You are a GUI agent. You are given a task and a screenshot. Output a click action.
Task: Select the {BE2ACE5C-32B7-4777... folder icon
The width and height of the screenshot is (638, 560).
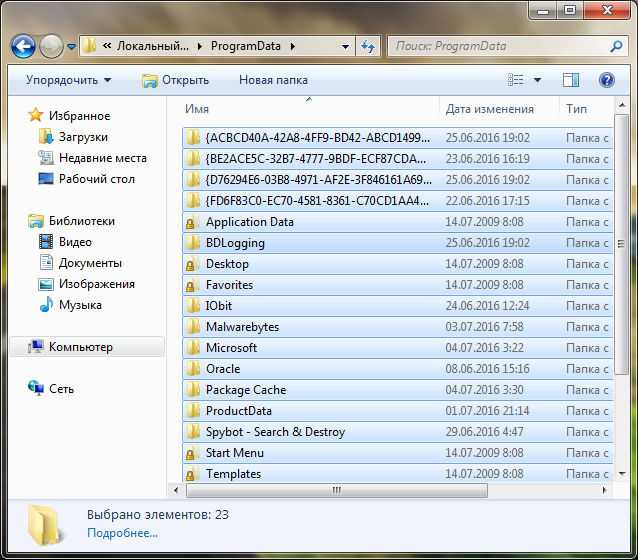coord(193,159)
